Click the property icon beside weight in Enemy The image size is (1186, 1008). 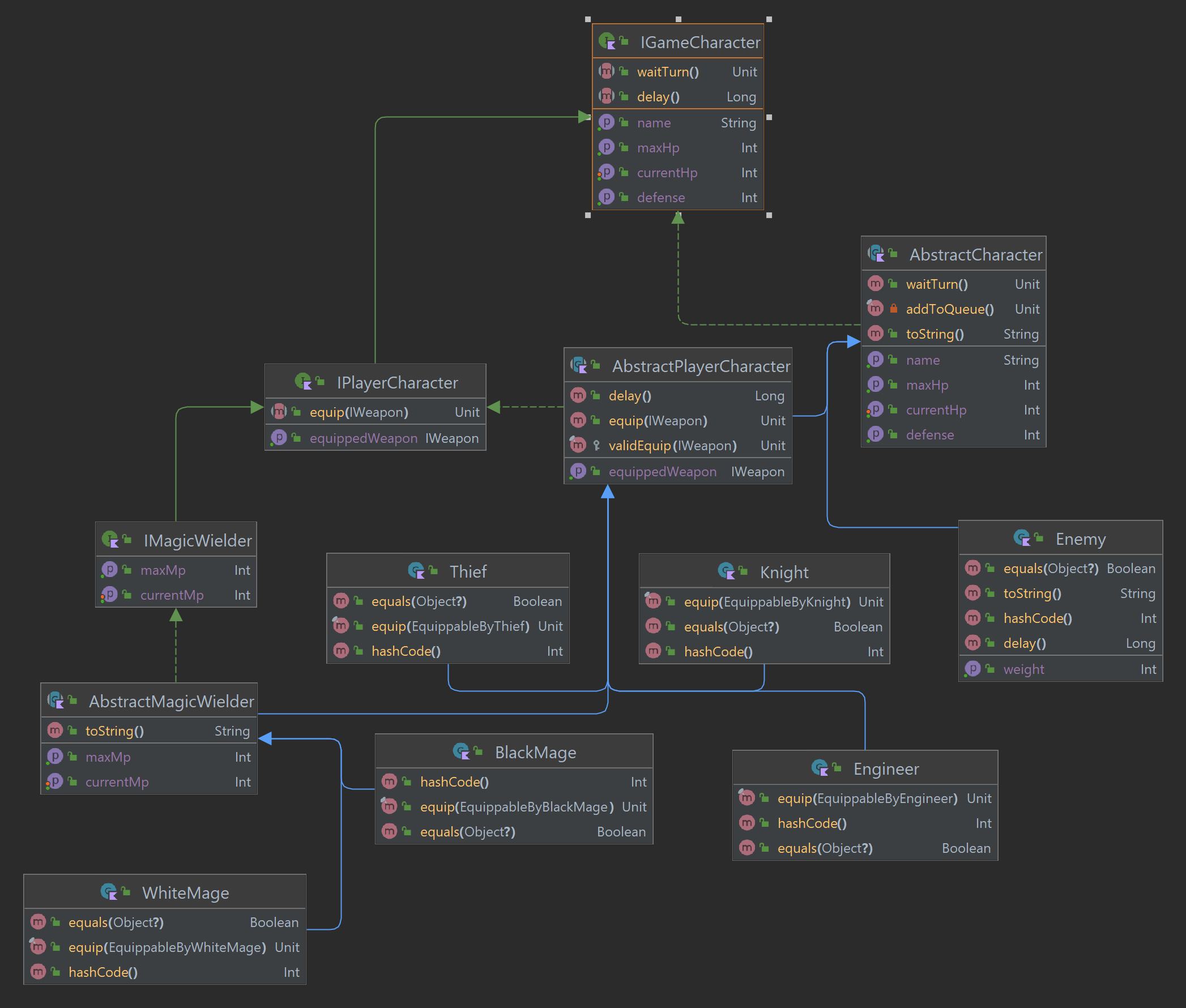973,669
